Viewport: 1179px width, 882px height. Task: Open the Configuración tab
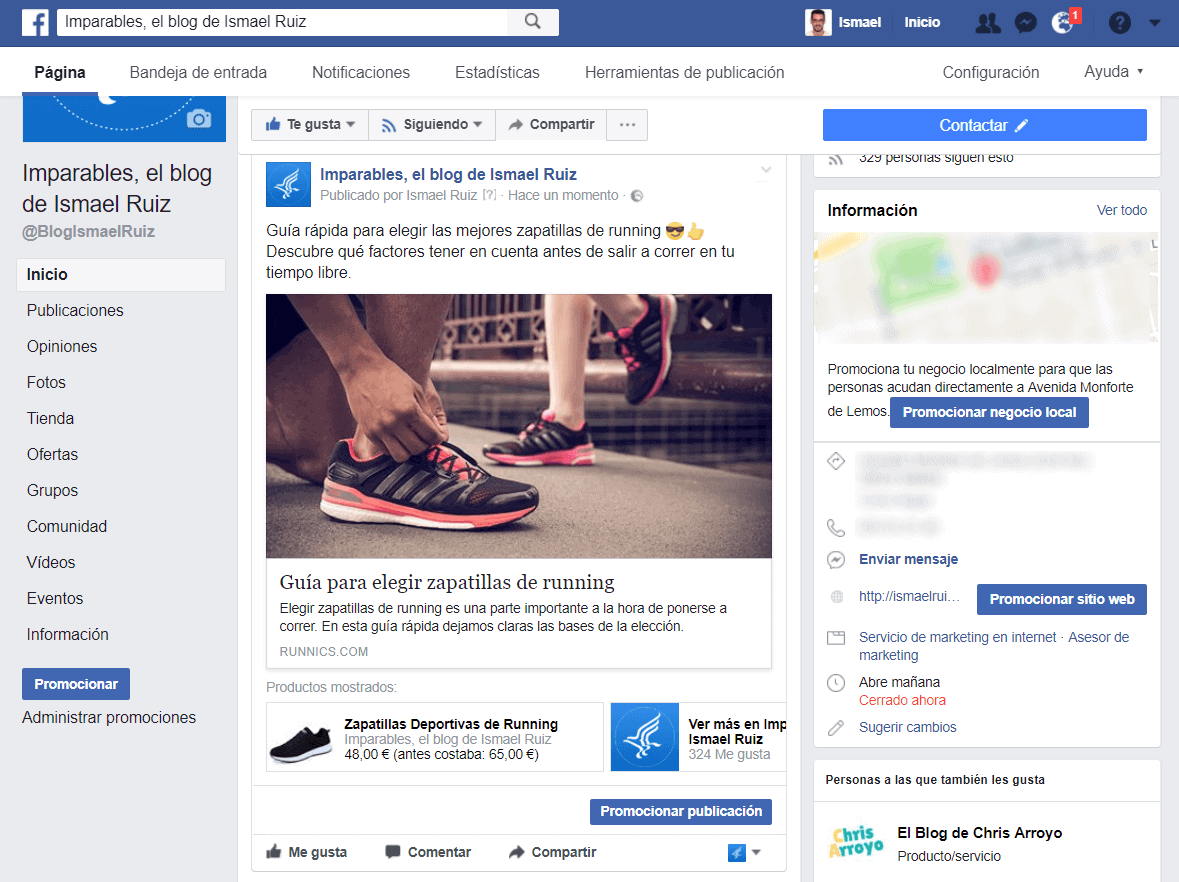pyautogui.click(x=990, y=72)
